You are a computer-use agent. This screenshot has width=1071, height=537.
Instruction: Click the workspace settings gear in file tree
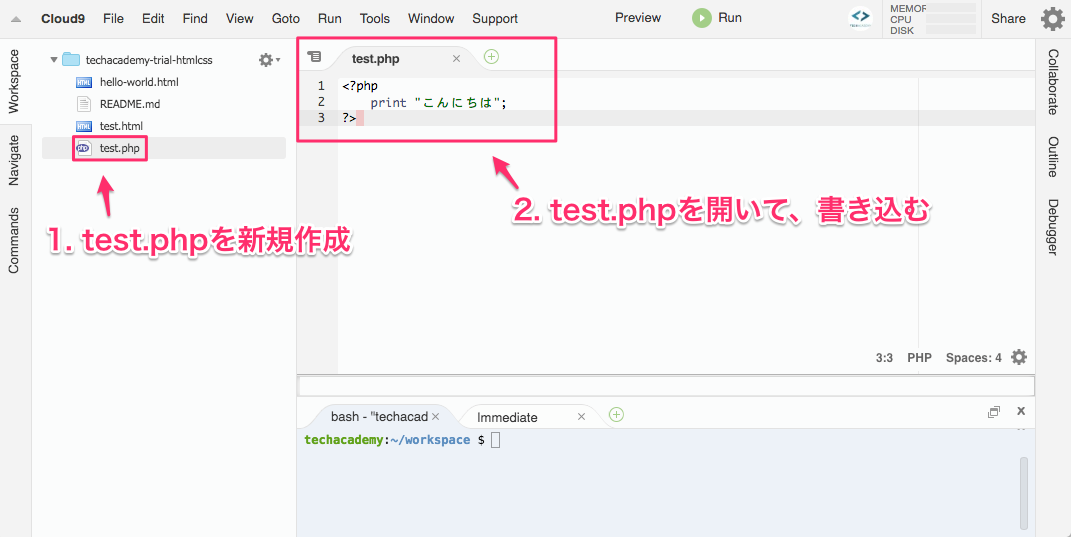266,60
